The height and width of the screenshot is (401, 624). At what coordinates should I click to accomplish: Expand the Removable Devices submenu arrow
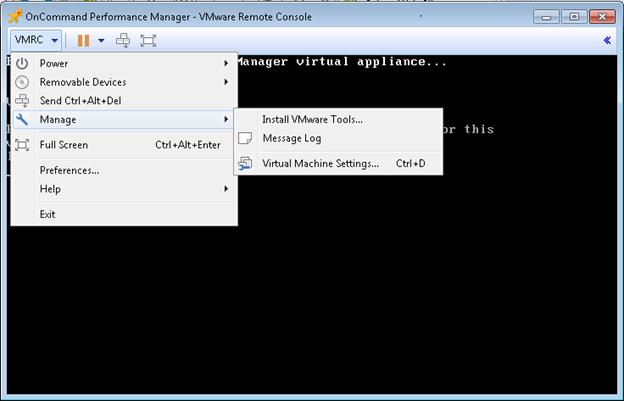(226, 82)
